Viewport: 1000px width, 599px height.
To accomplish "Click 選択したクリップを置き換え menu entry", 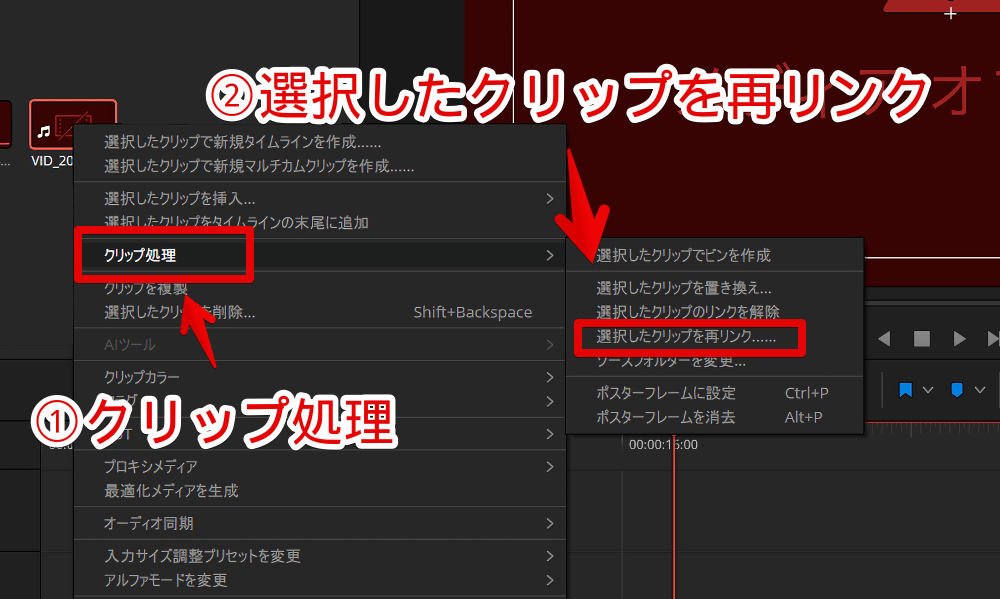I will pos(684,288).
